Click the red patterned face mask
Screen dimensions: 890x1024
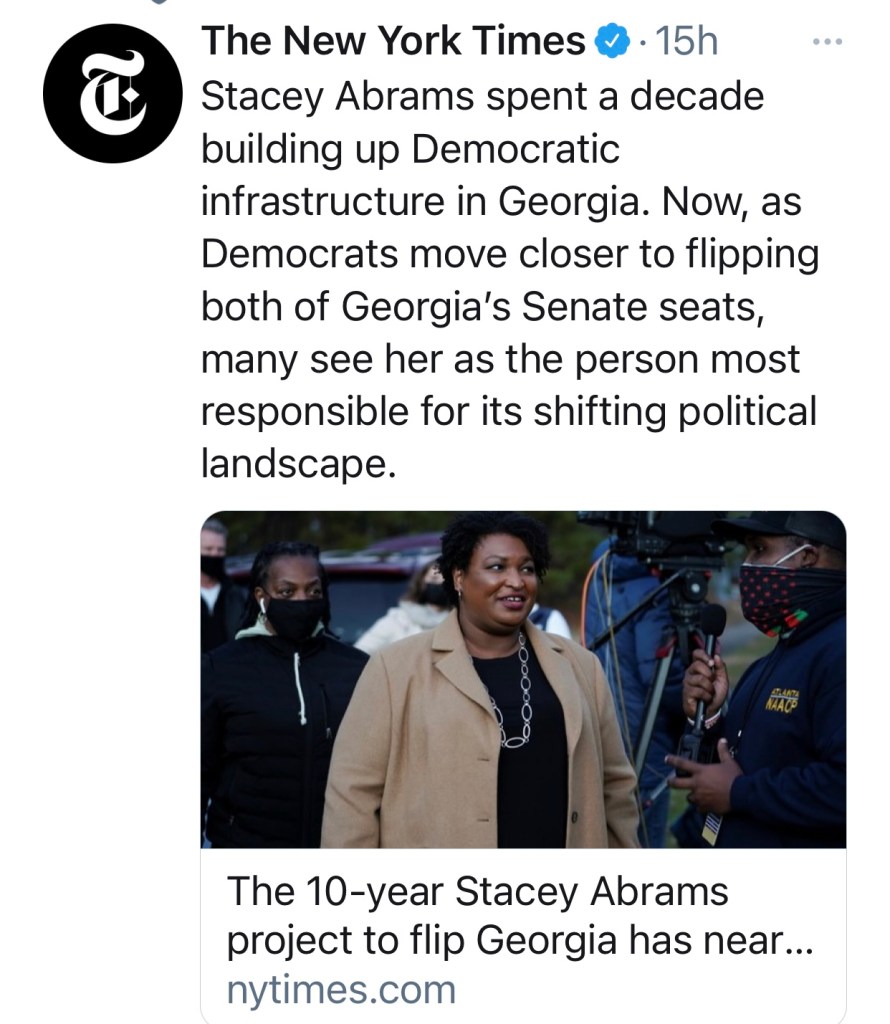coord(778,592)
